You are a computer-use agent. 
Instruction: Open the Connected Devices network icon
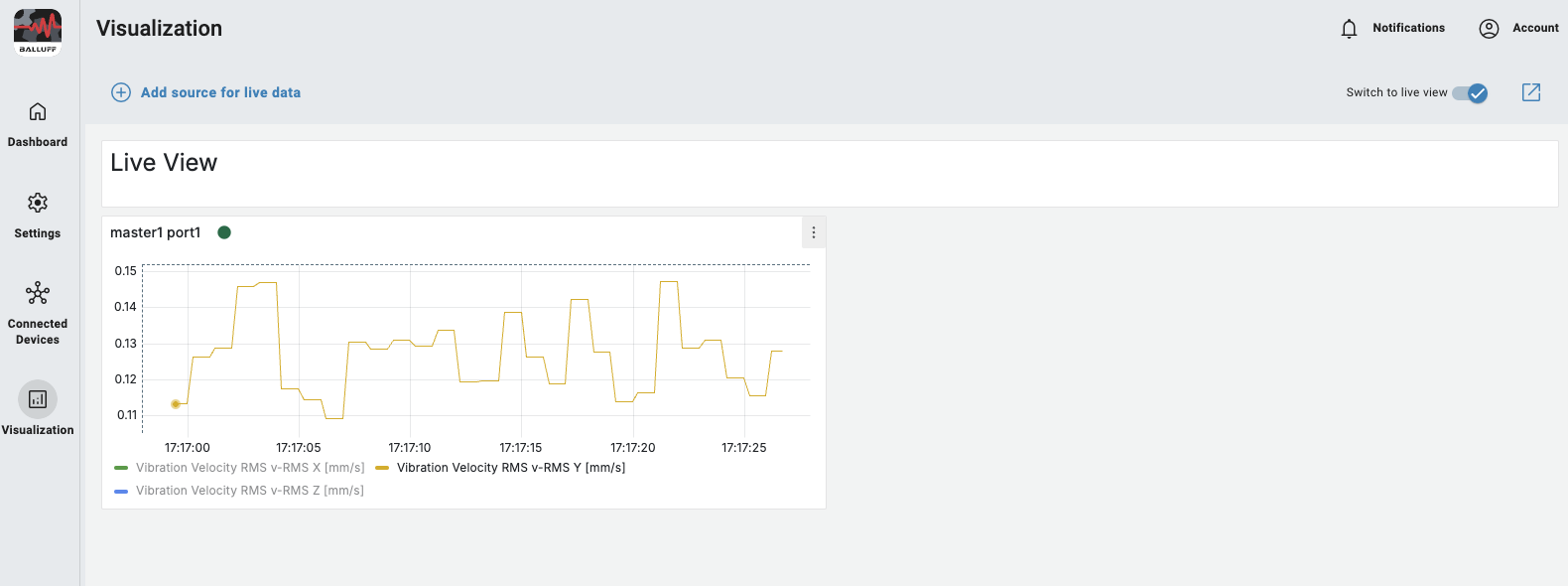point(38,293)
